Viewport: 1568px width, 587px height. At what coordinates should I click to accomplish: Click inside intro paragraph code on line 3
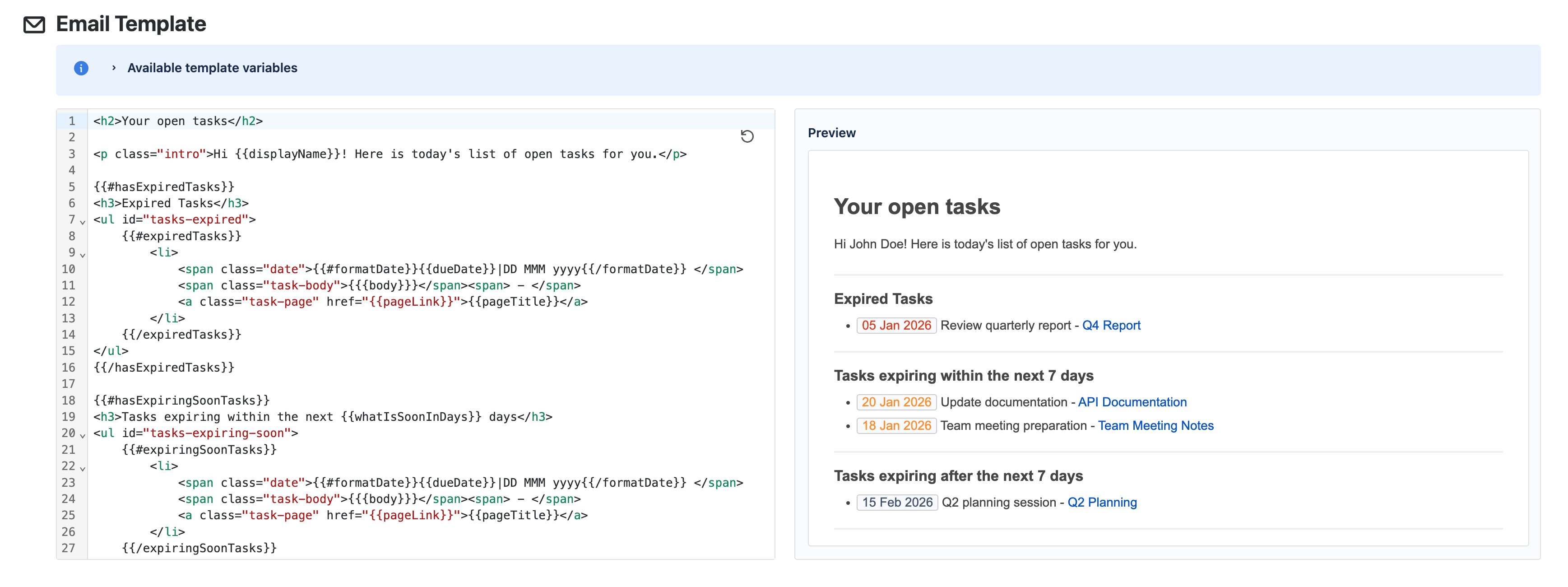(390, 154)
